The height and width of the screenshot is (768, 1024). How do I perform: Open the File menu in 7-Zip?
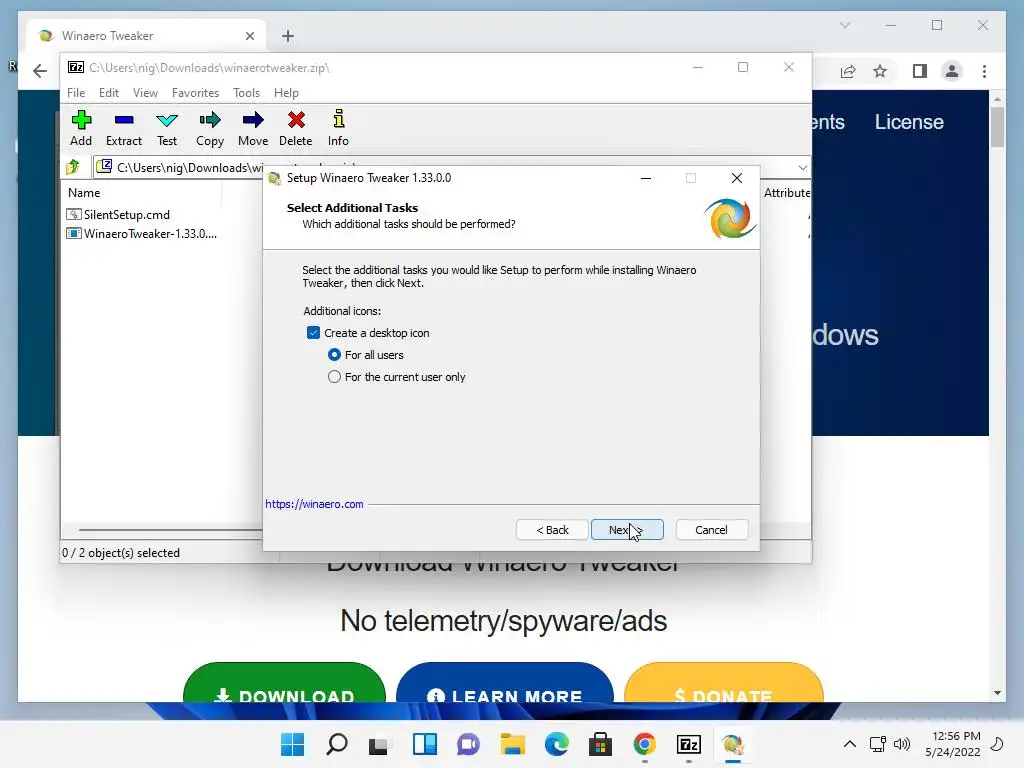click(76, 93)
